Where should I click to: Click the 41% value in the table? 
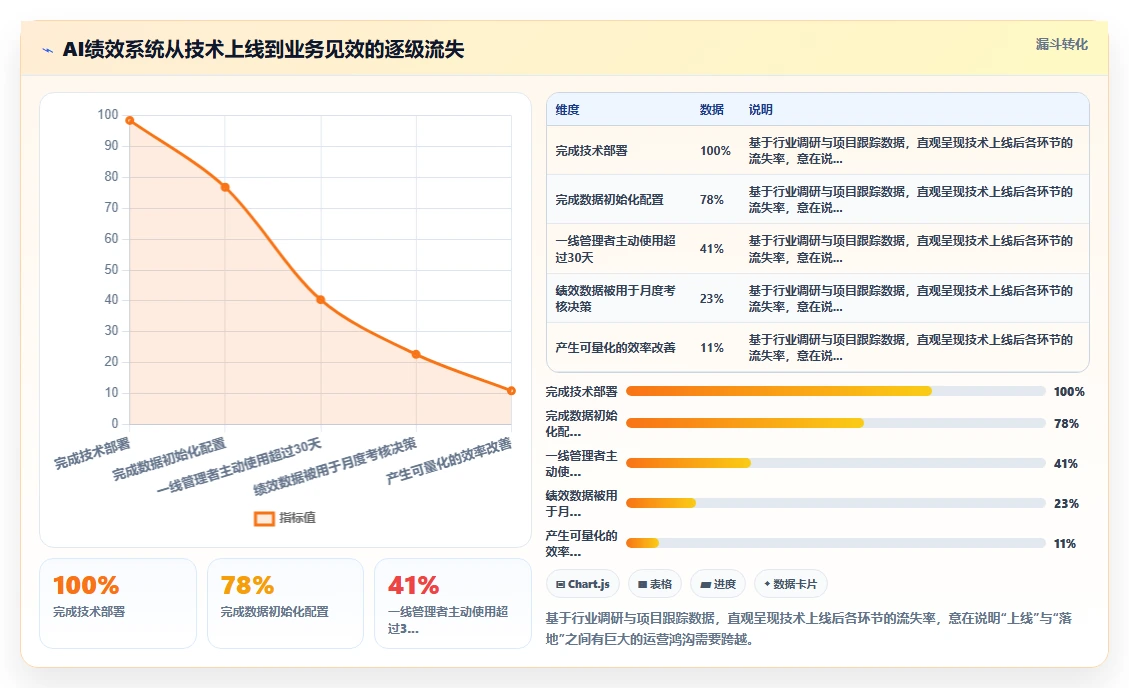[x=711, y=248]
